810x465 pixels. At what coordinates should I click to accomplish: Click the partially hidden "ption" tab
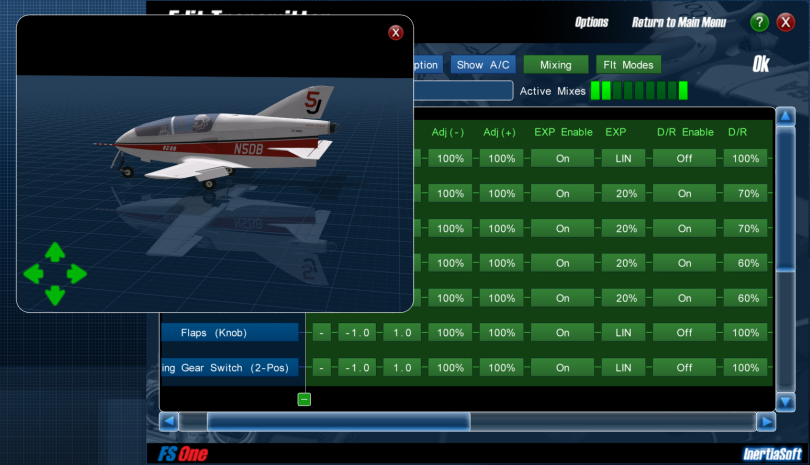coord(428,65)
